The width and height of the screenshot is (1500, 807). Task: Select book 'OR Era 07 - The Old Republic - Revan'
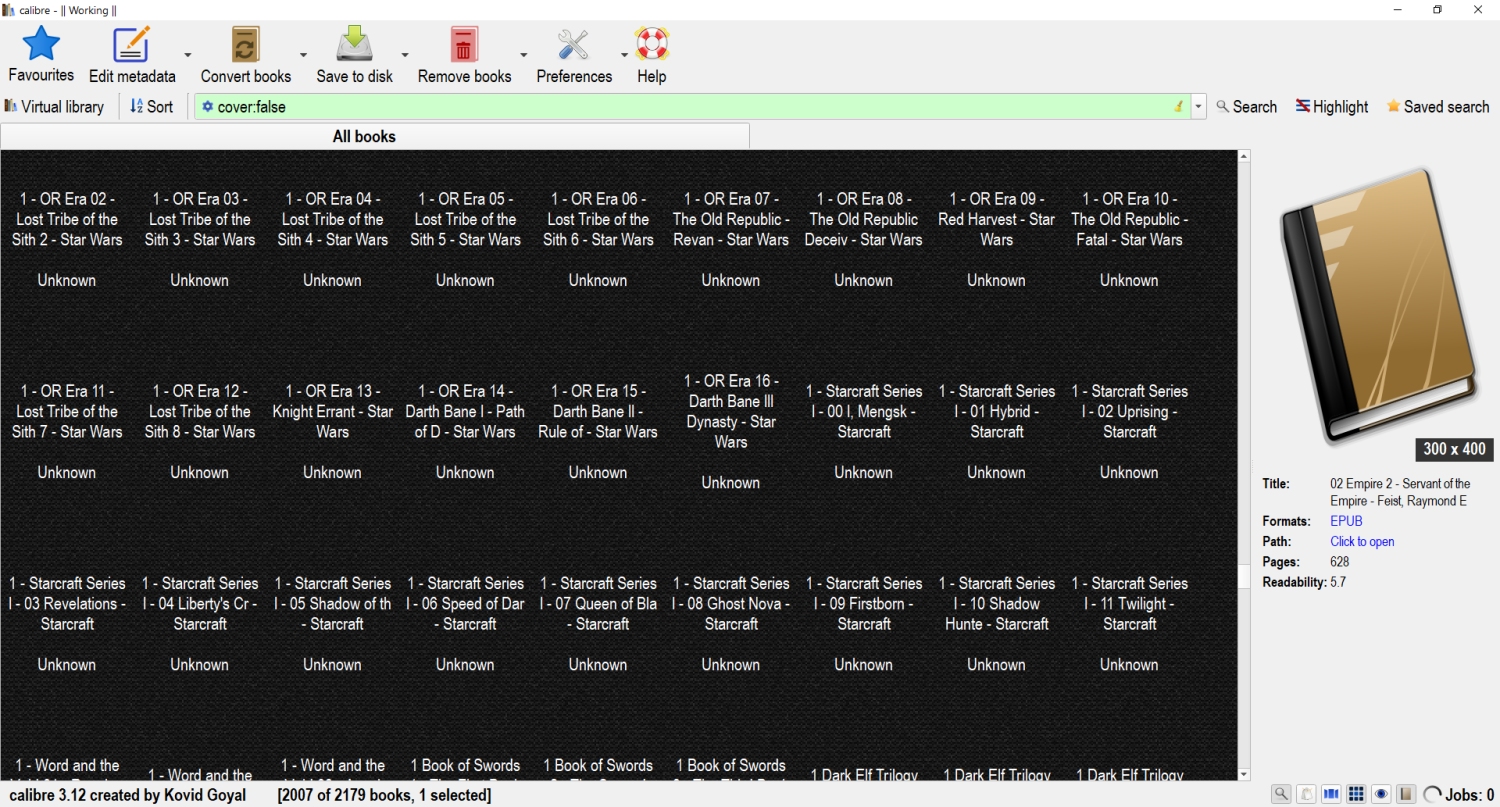point(731,239)
